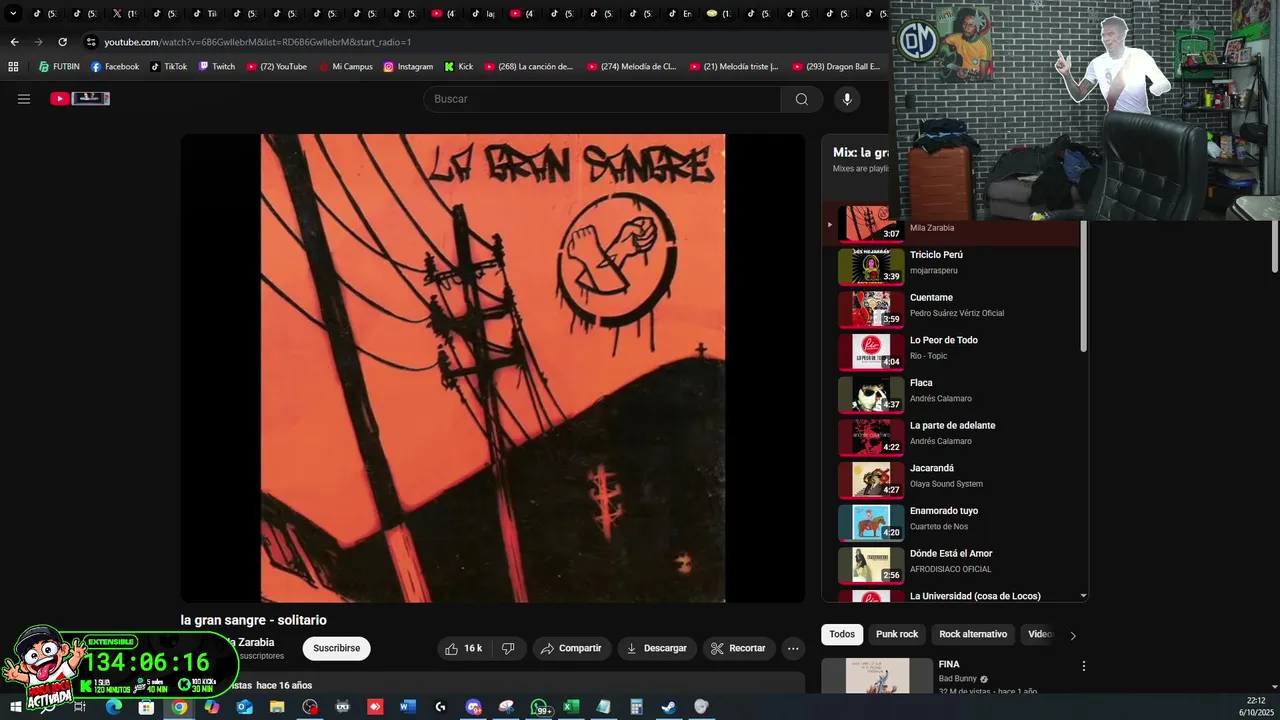Open the Twitch bookmark
This screenshot has height=720, width=1280.
tap(217, 67)
